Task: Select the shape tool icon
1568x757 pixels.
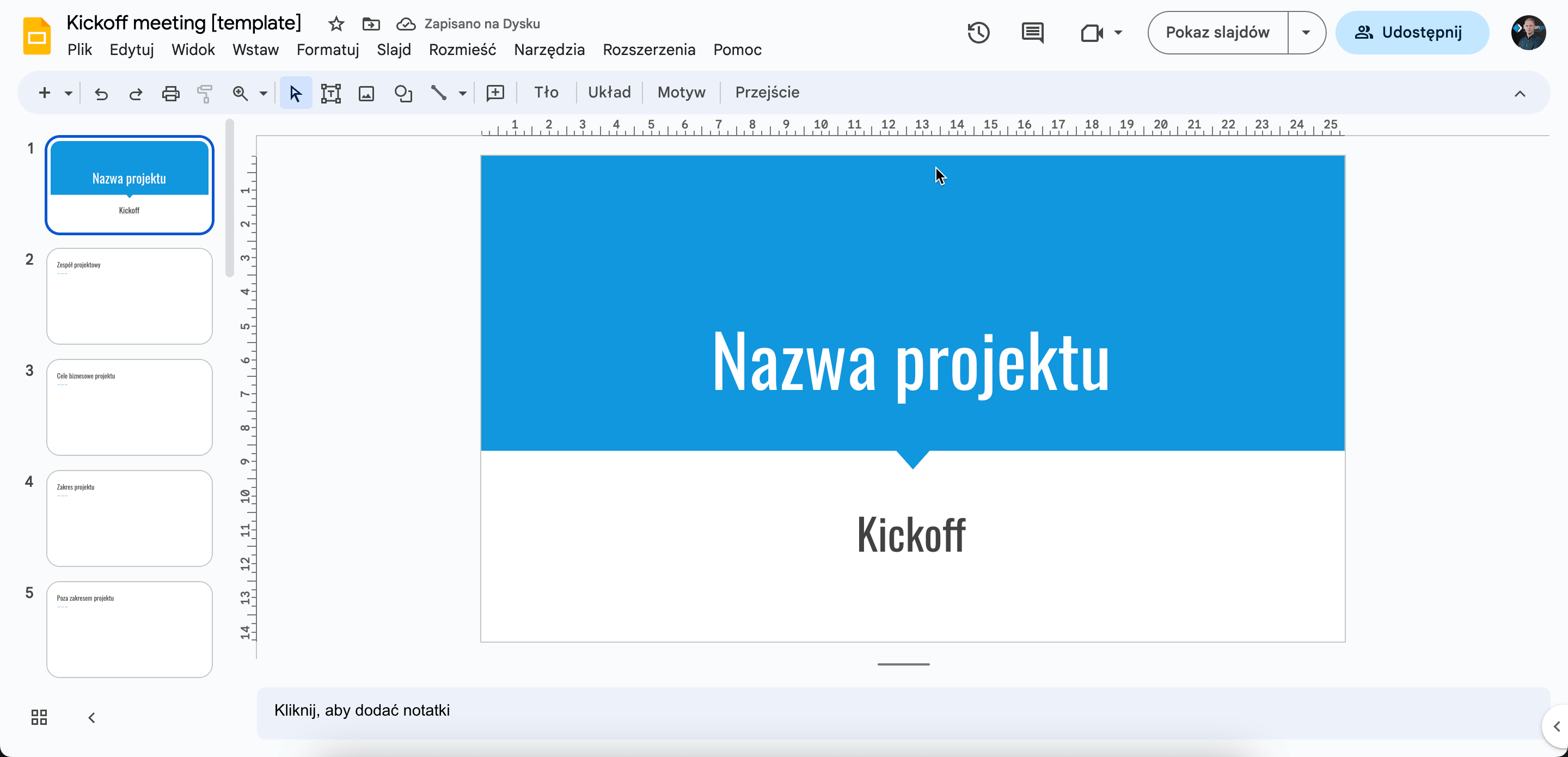Action: pyautogui.click(x=403, y=93)
